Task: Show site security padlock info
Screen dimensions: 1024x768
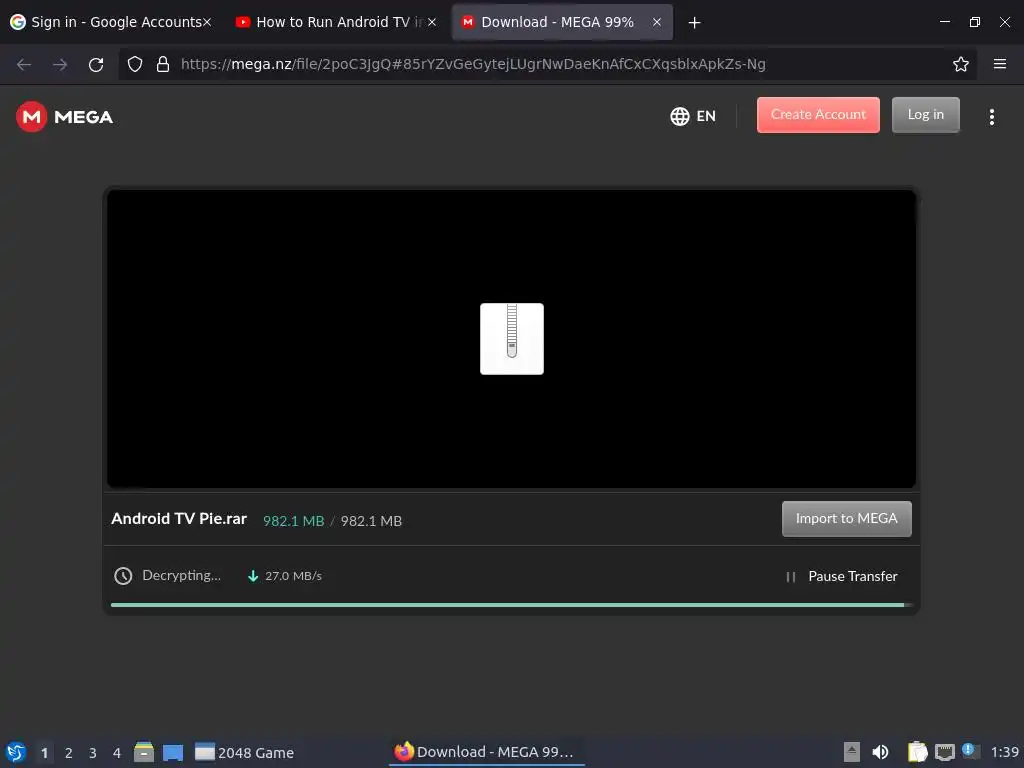Action: 163,64
